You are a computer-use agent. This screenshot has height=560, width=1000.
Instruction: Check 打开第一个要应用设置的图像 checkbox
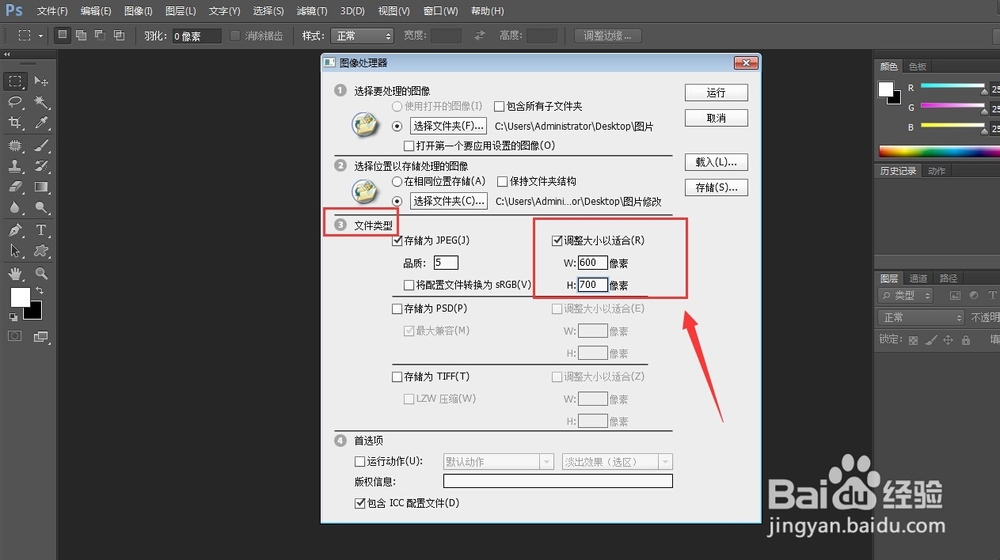[409, 146]
